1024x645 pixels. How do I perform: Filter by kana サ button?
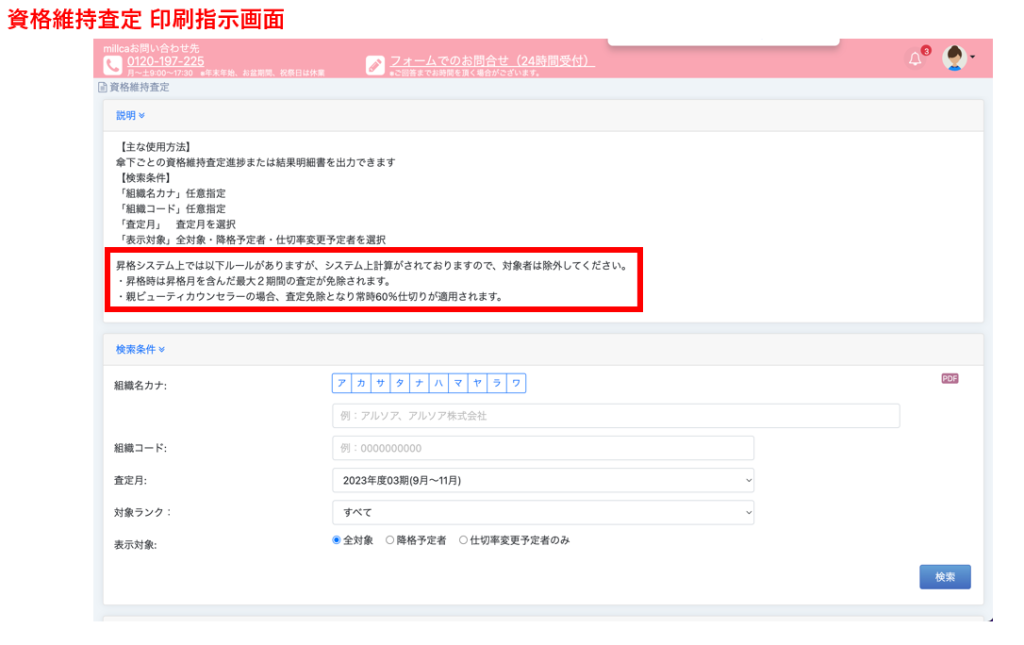point(380,383)
